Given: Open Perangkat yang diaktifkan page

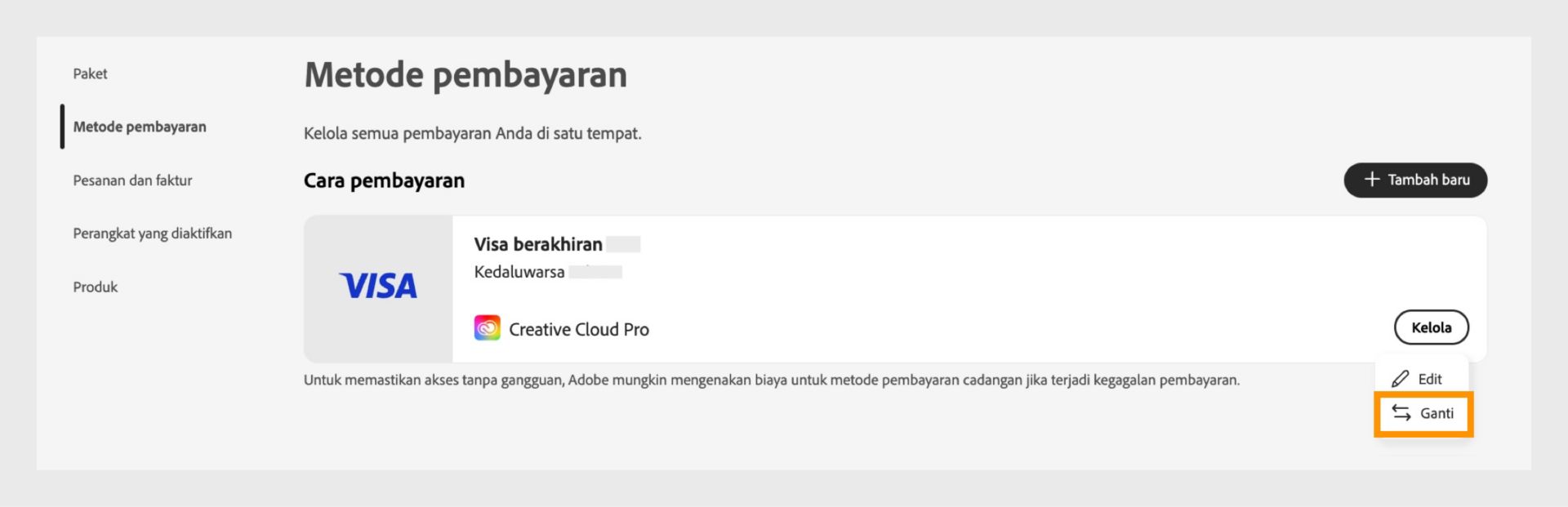Looking at the screenshot, I should pyautogui.click(x=153, y=233).
